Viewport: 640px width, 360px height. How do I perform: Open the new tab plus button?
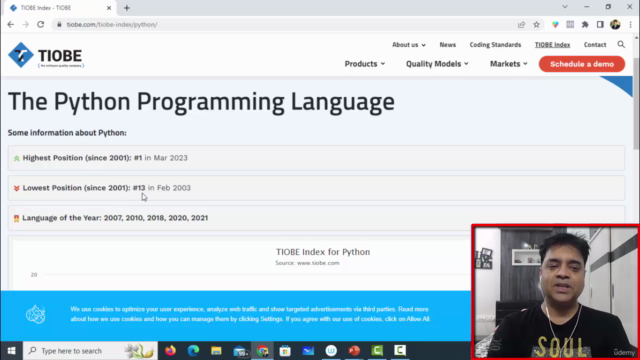tap(127, 8)
